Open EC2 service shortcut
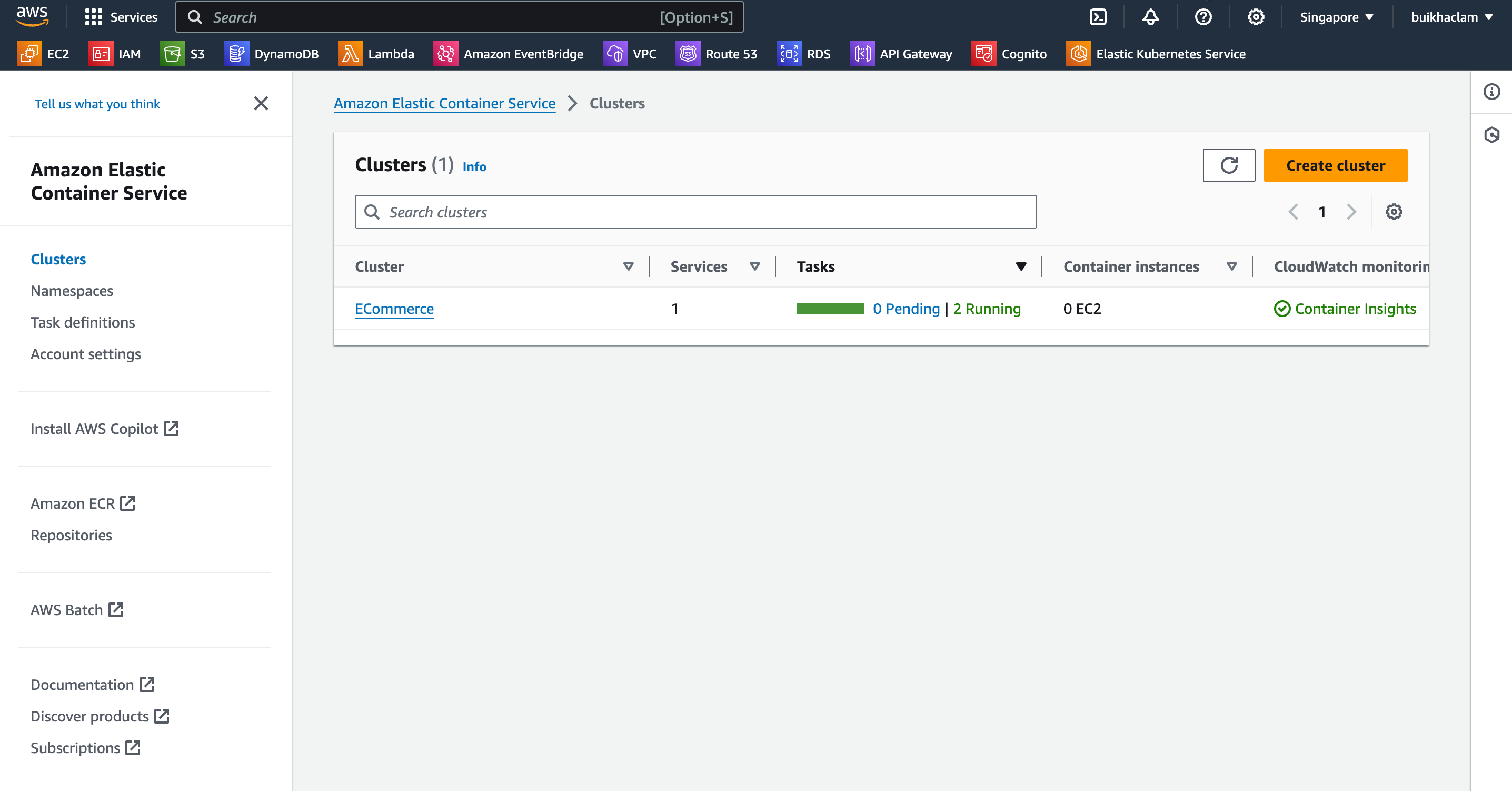Screen dimensions: 1512x791 click(44, 54)
